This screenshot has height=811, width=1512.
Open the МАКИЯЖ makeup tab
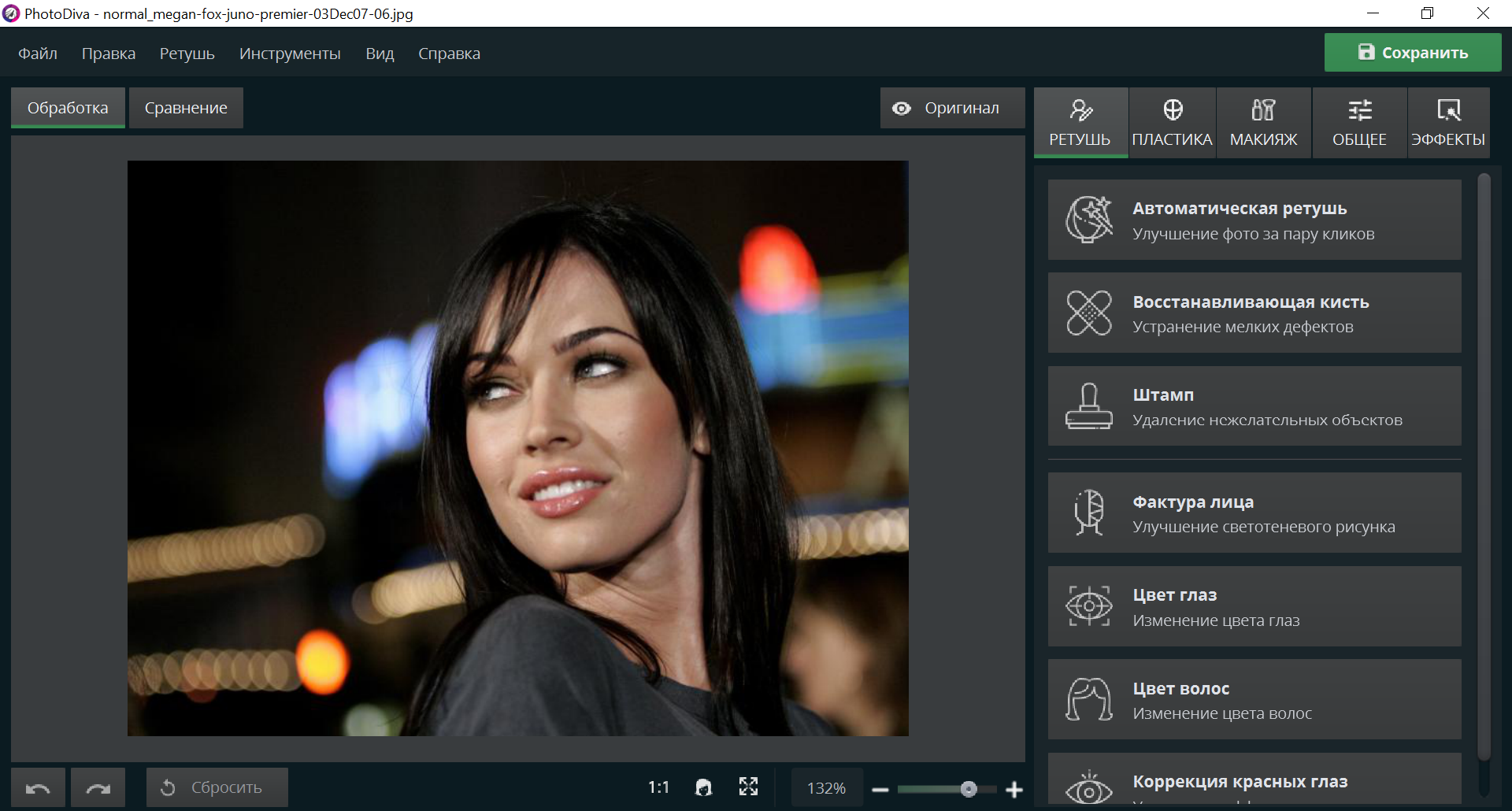1263,123
